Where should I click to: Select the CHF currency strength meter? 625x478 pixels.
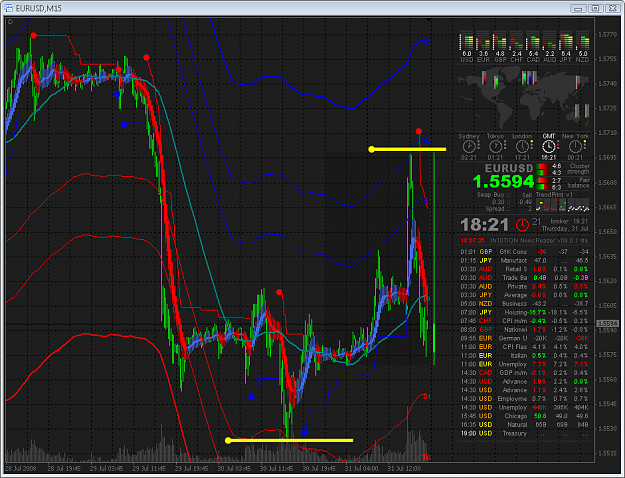coord(516,47)
